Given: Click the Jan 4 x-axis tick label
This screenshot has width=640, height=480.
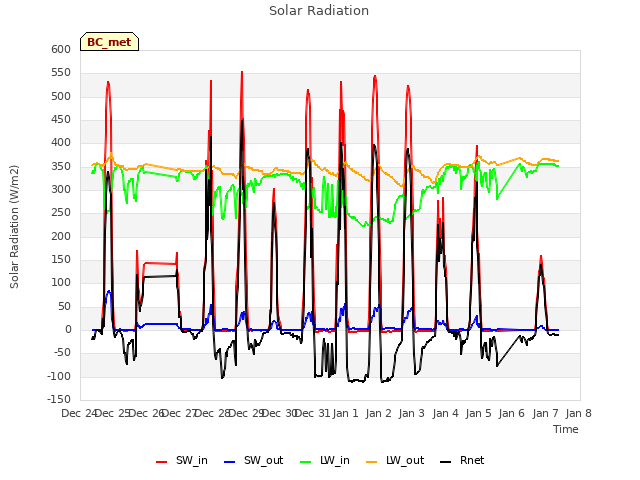Looking at the screenshot, I should 445,413.
